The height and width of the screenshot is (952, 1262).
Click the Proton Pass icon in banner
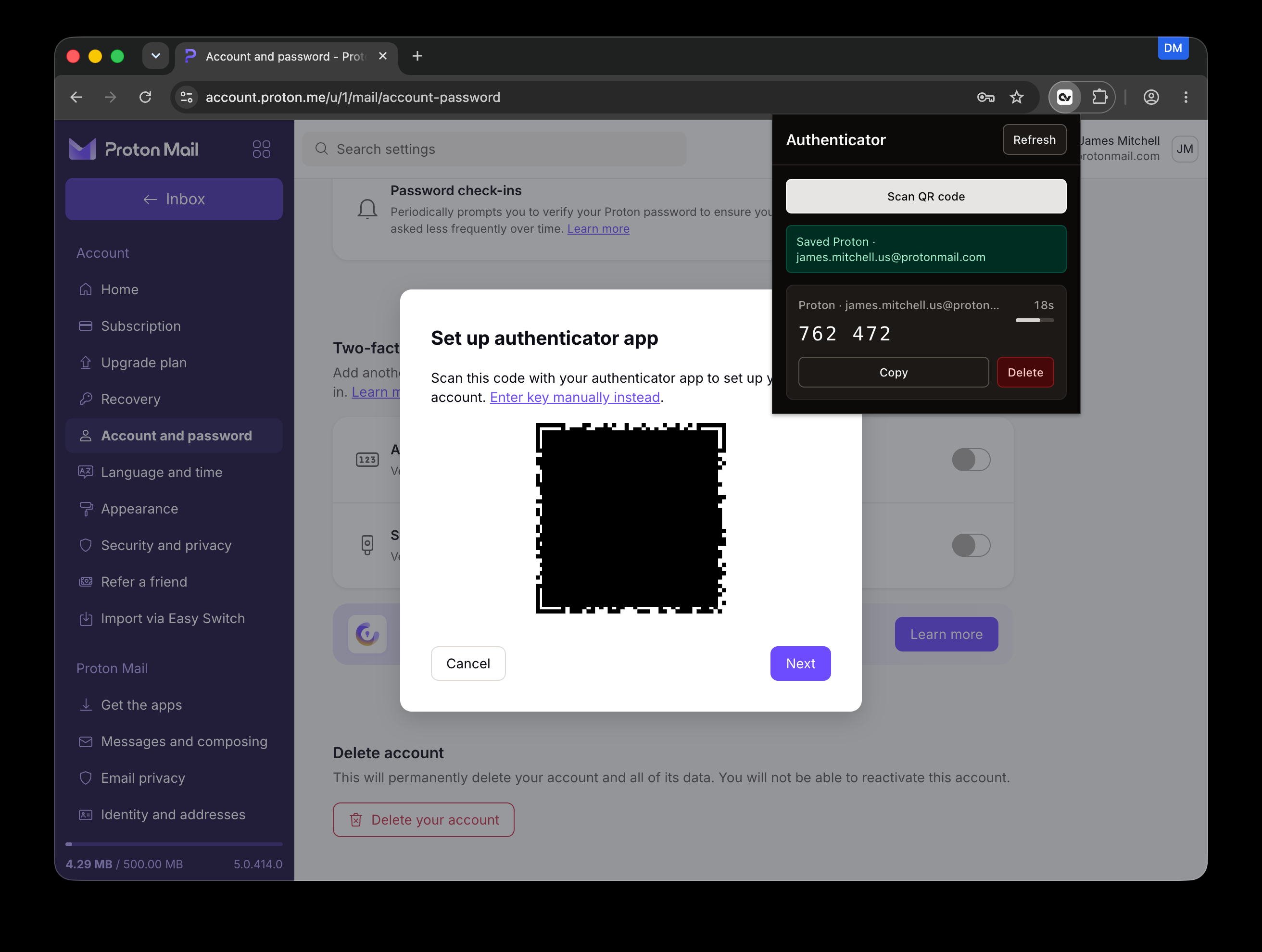coord(367,634)
